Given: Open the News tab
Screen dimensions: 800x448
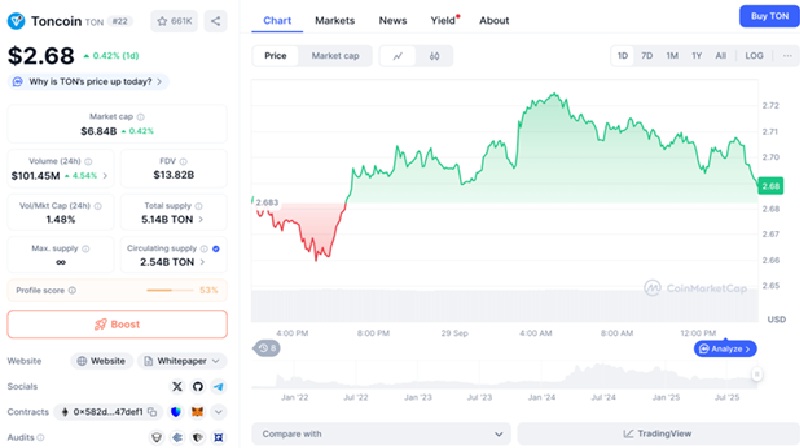Looking at the screenshot, I should click(392, 20).
